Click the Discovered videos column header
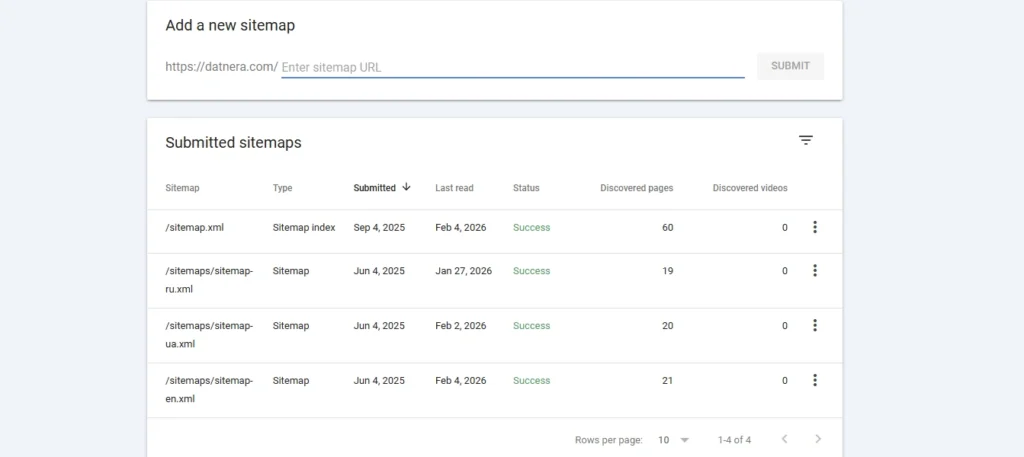Screen dimensions: 1024x457 [750, 188]
